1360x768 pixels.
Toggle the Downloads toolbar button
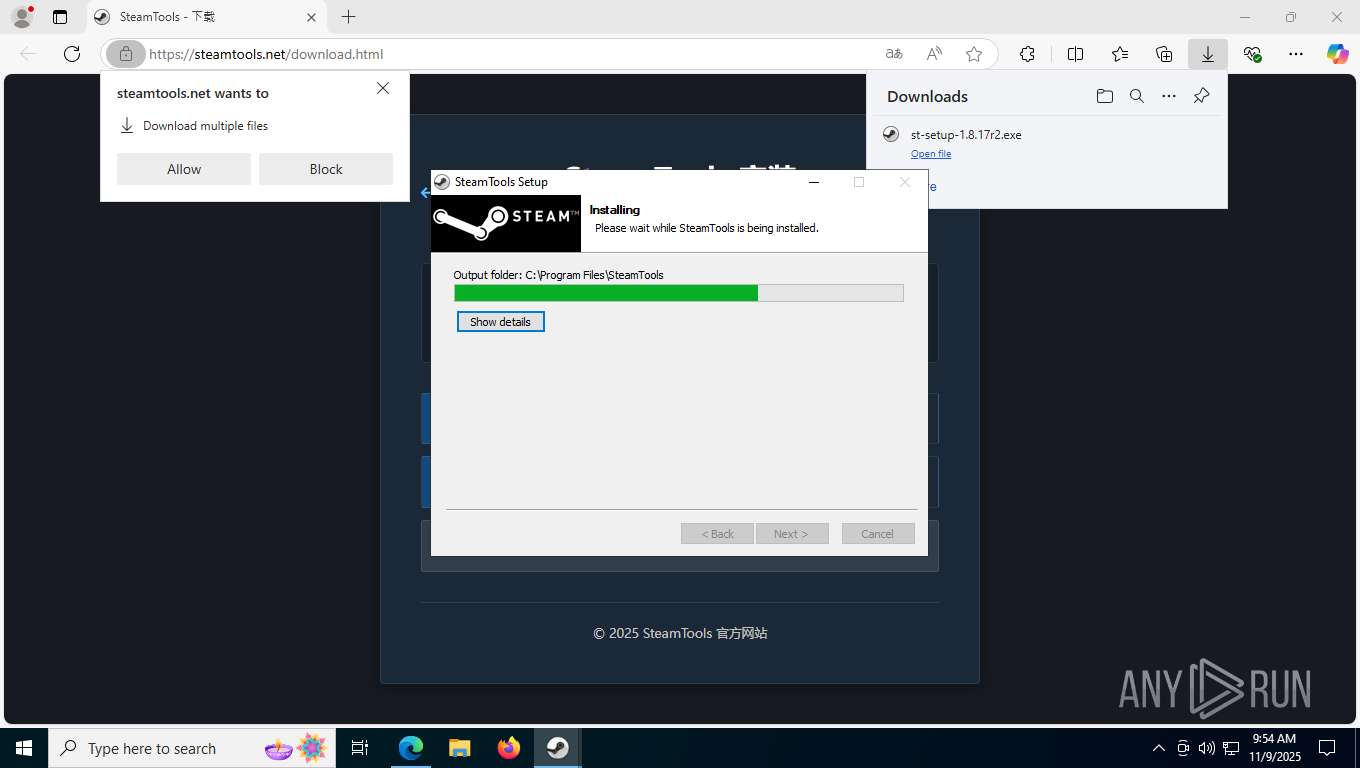coord(1208,54)
